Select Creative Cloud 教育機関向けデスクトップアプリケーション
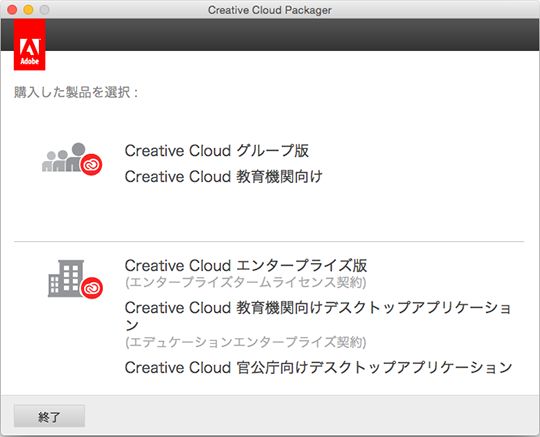 pyautogui.click(x=318, y=315)
